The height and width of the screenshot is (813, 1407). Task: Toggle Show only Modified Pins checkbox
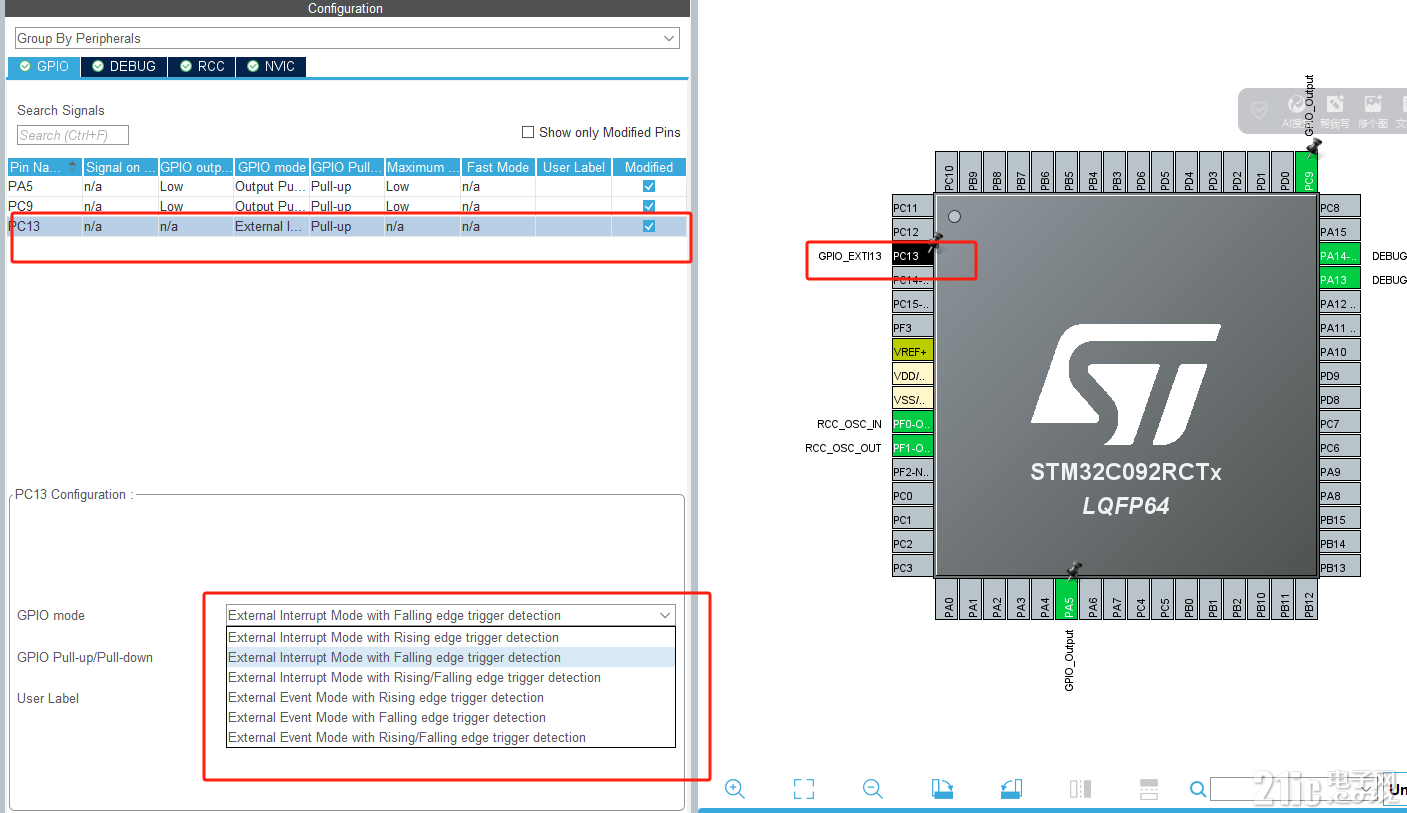click(528, 132)
